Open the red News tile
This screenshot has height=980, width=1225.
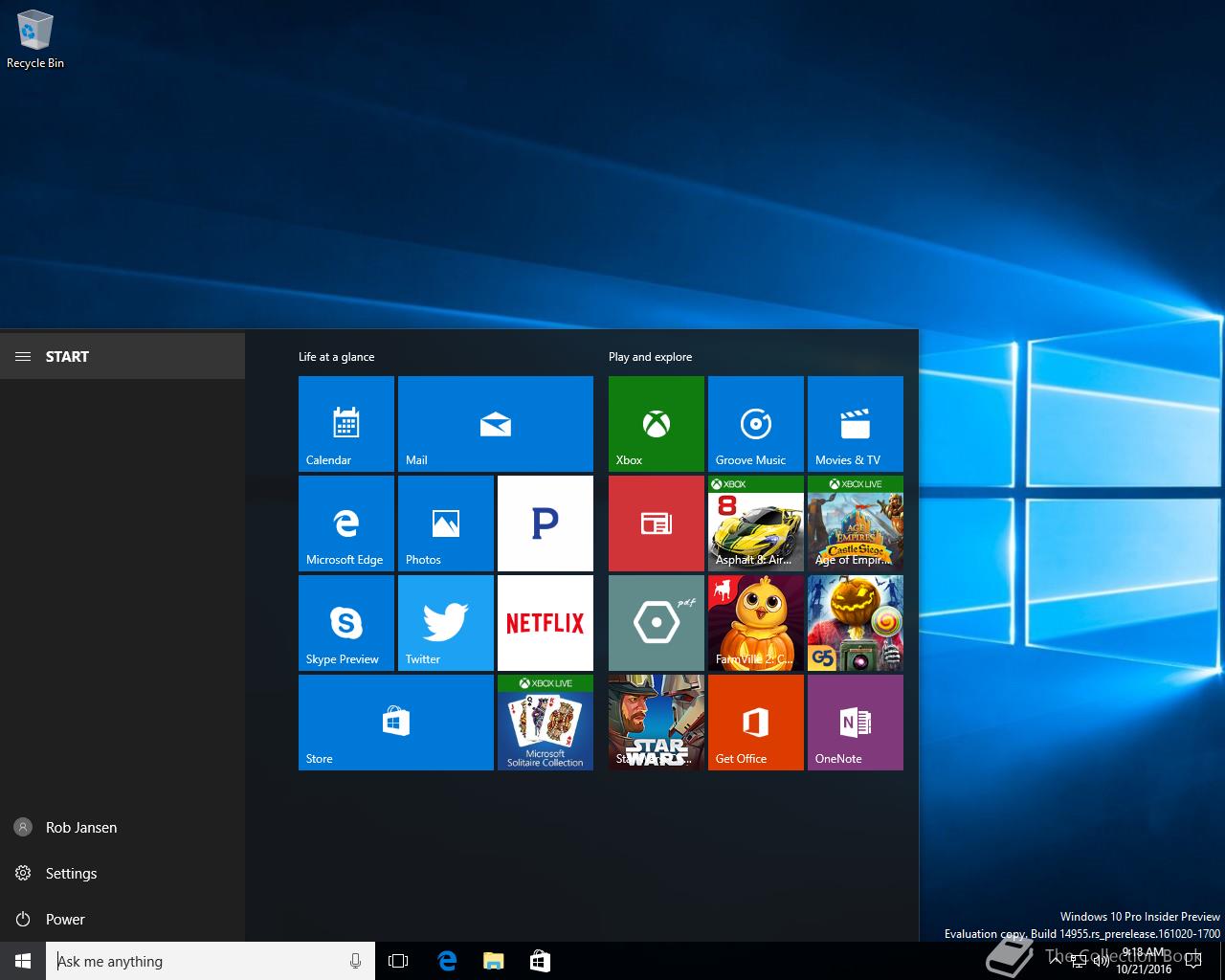[657, 523]
